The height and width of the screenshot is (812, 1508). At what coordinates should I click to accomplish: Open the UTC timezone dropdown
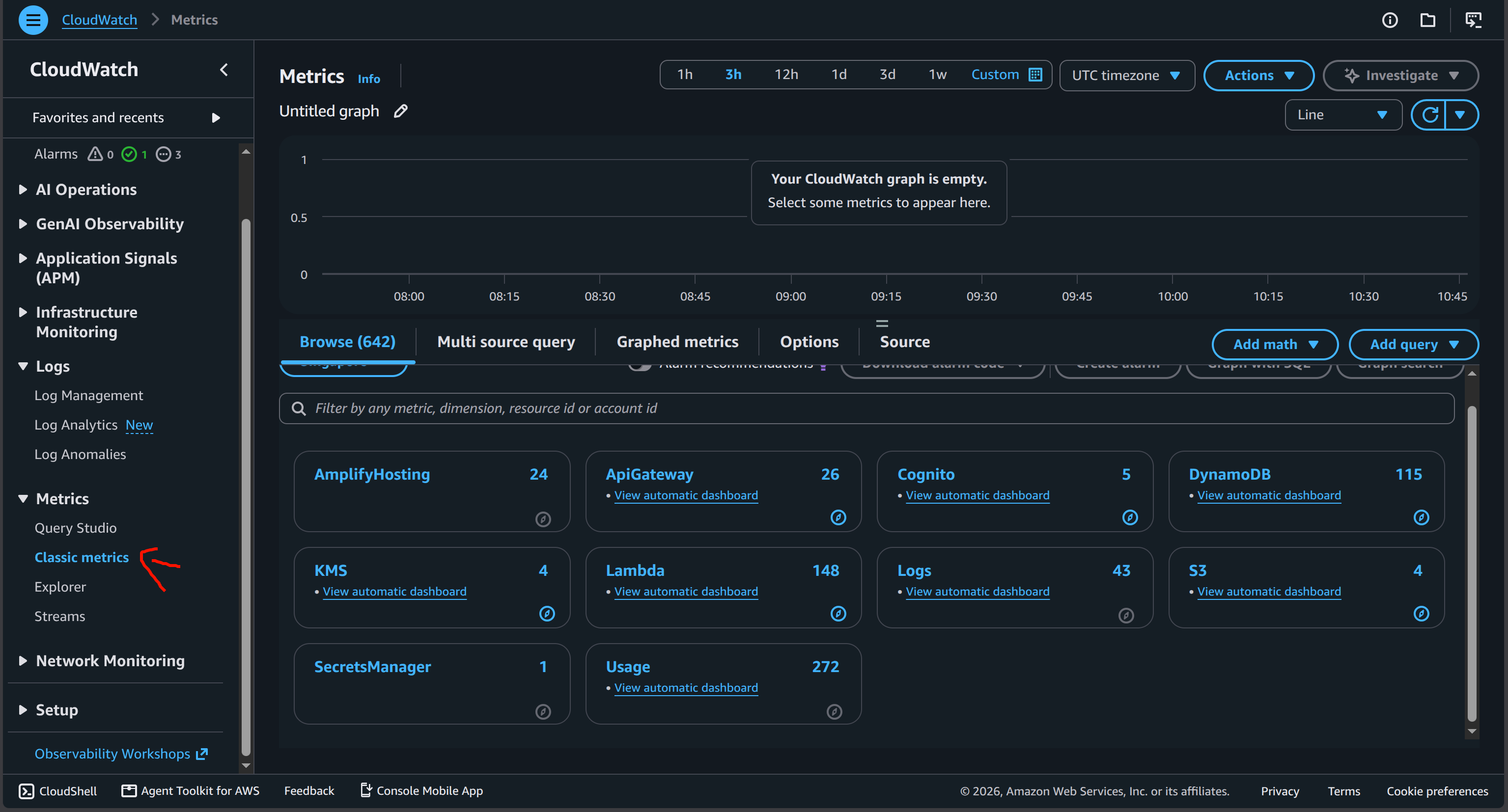pyautogui.click(x=1126, y=76)
